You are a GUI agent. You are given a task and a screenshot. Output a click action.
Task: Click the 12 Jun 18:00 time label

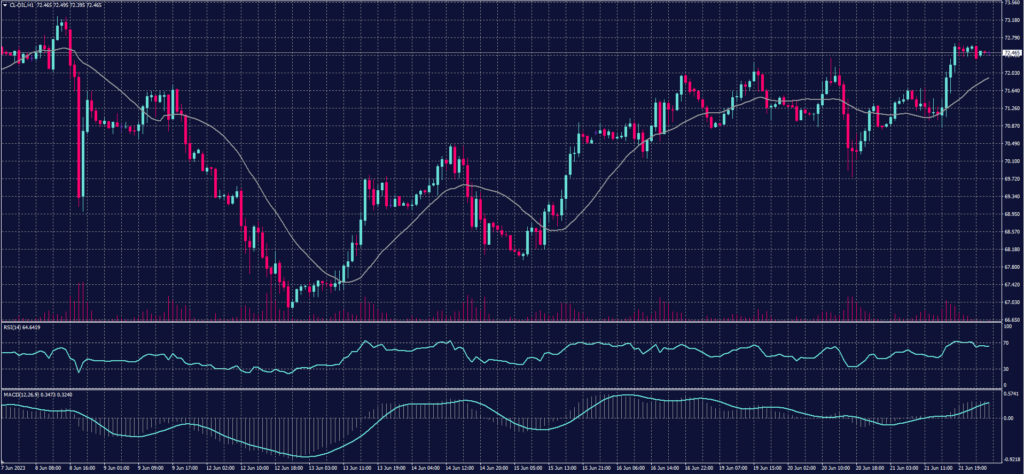coord(289,466)
